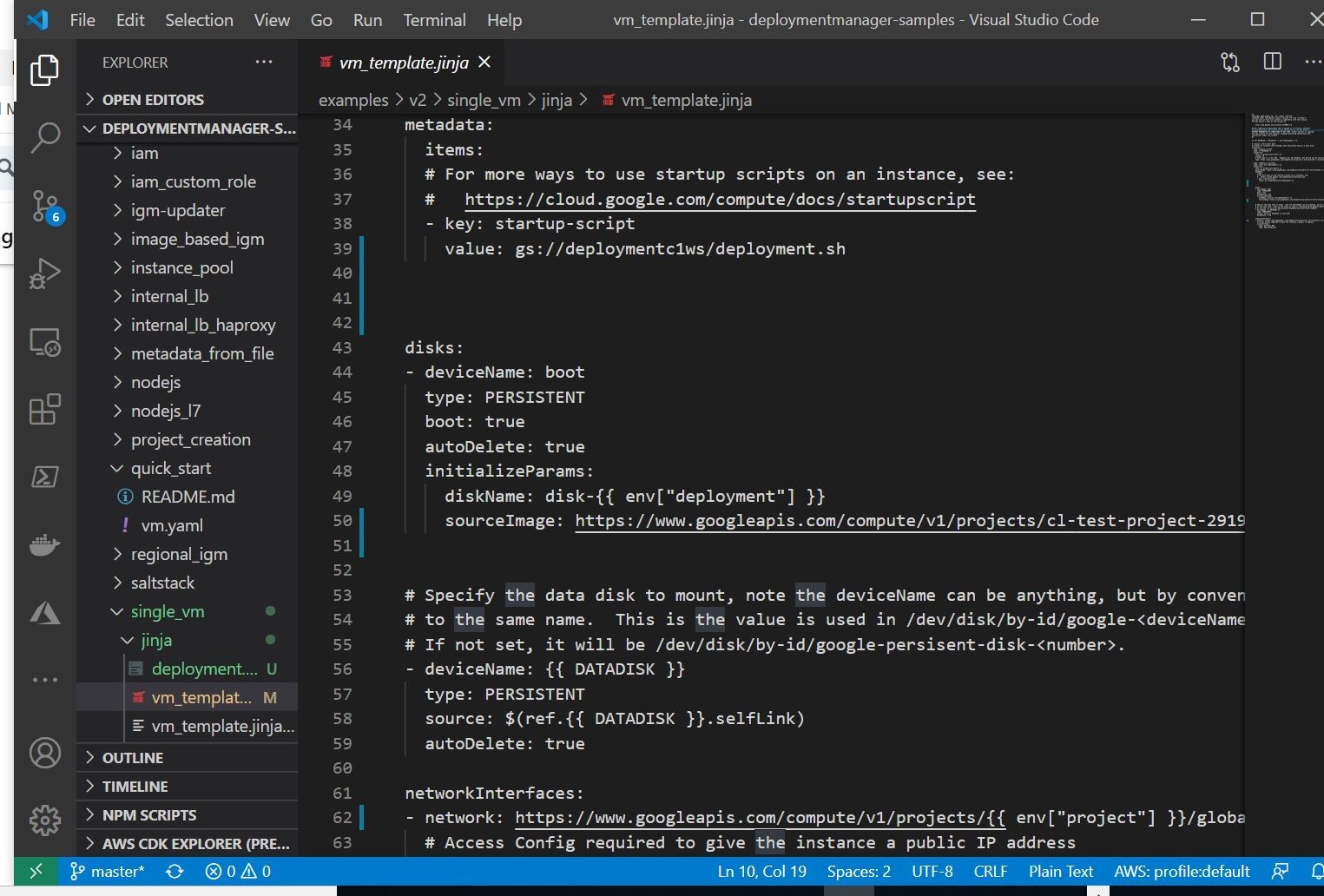Click the examples breadcrumb segment

[x=353, y=100]
